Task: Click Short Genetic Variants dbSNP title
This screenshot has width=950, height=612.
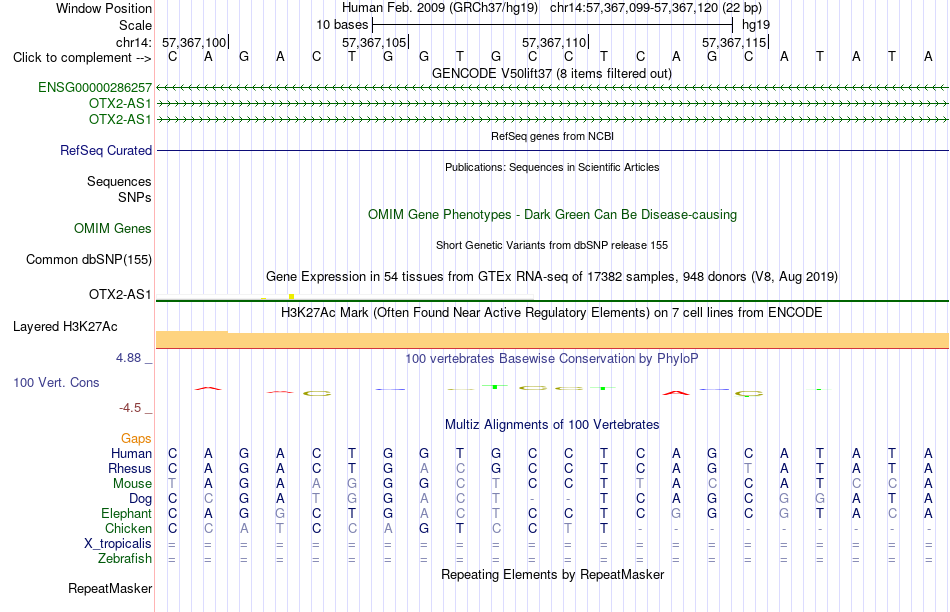Action: (552, 245)
